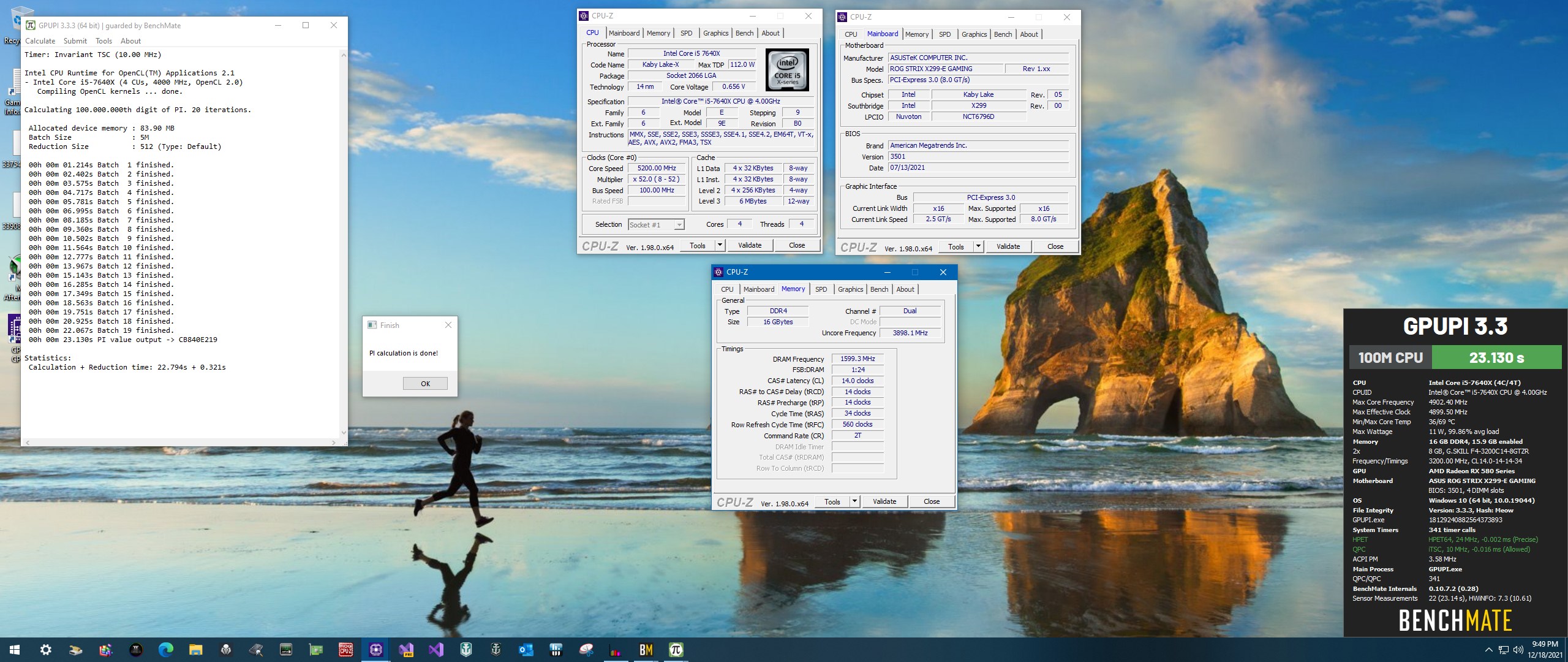Viewport: 1568px width, 662px height.
Task: Open Tools dropdown arrow in CPU-Z Mainboard window
Action: click(x=978, y=246)
